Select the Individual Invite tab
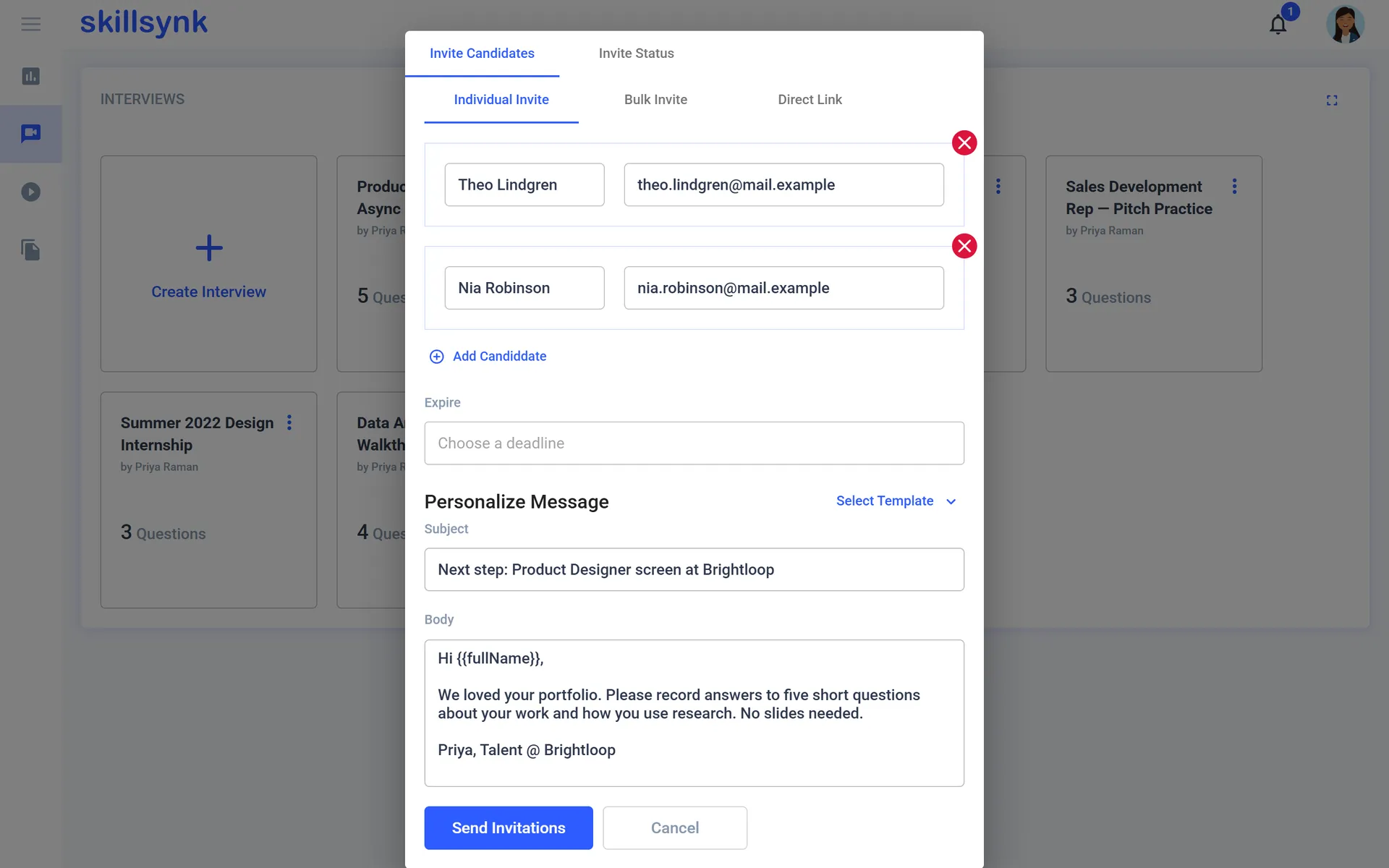This screenshot has height=868, width=1389. pos(501,100)
